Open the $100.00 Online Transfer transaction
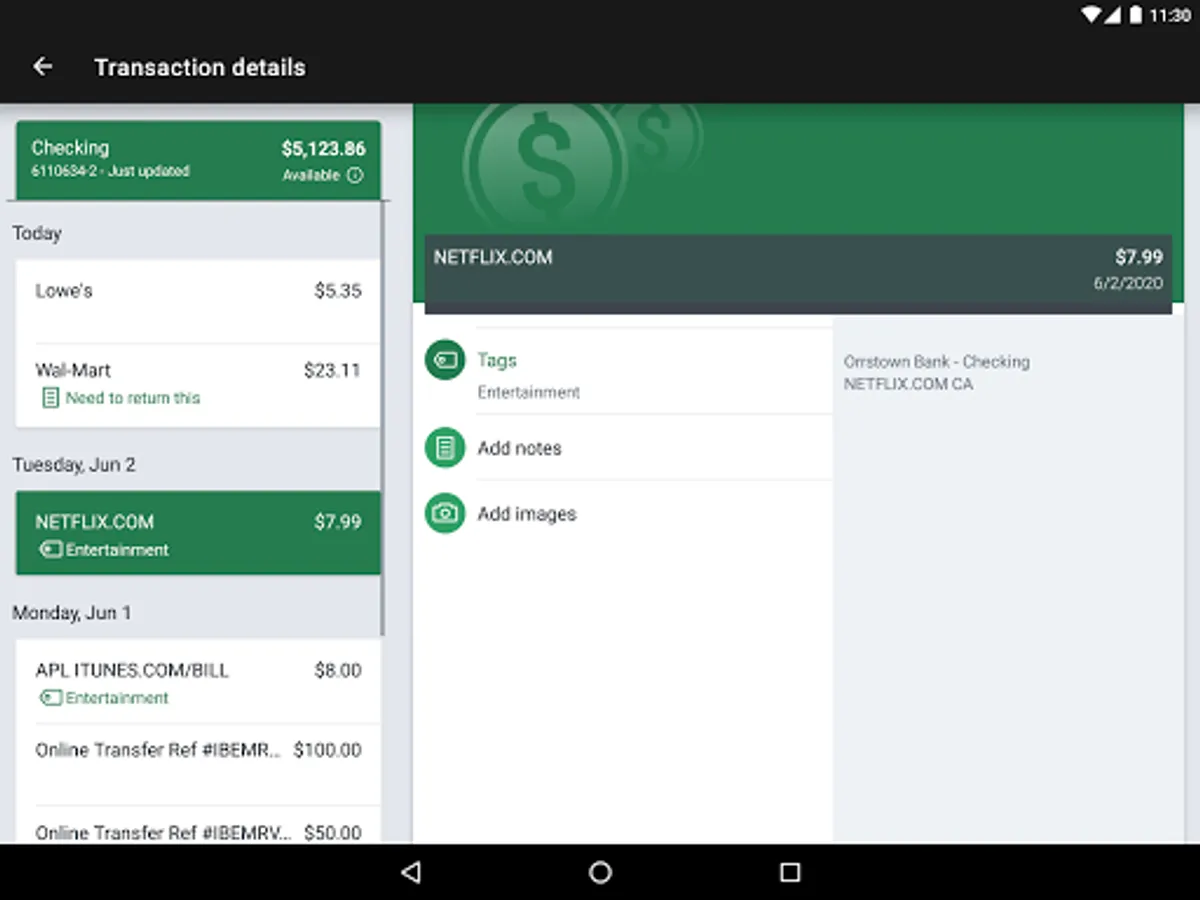 (198, 764)
